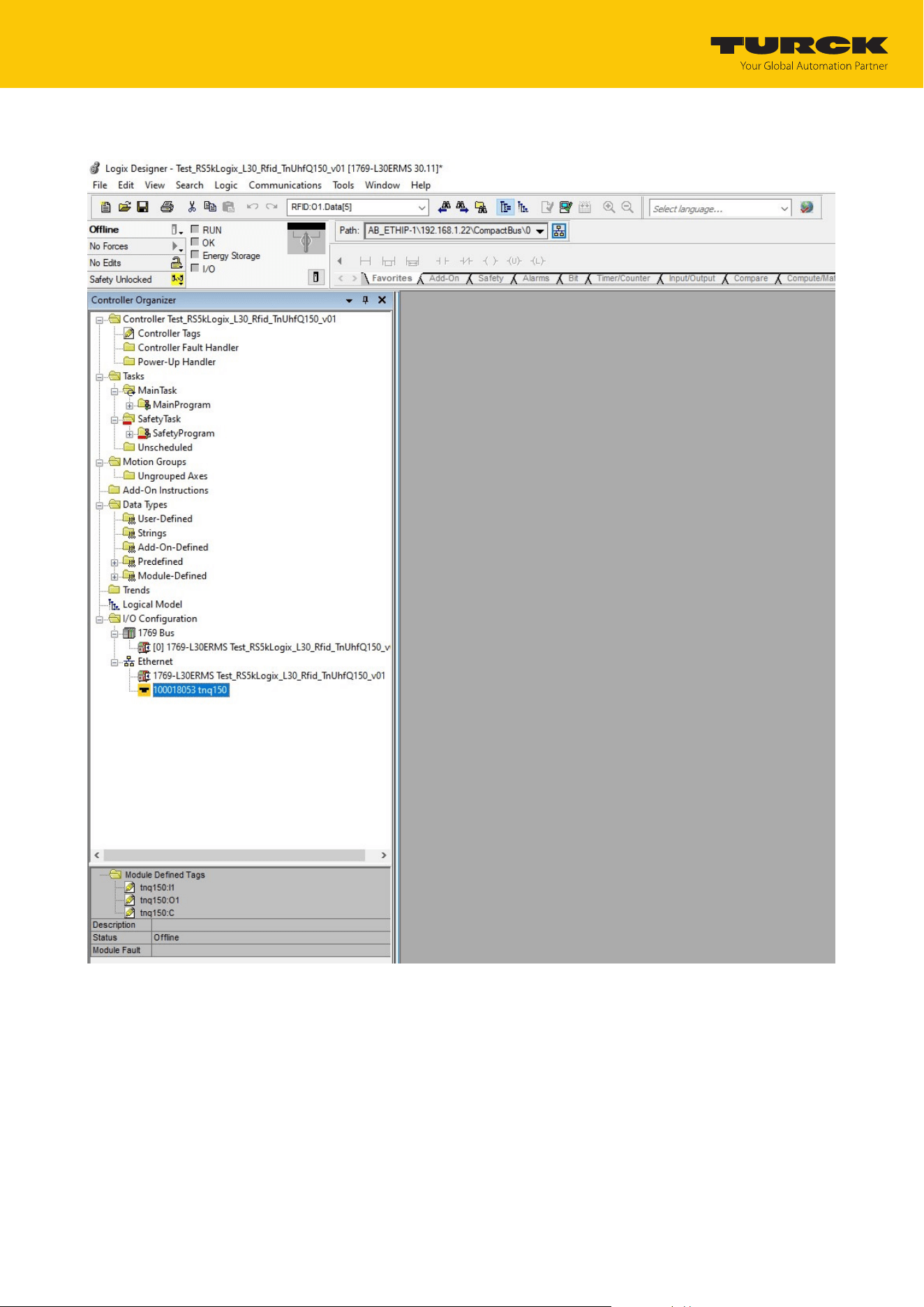
Task: Click the Find All icon
Action: coord(481,207)
